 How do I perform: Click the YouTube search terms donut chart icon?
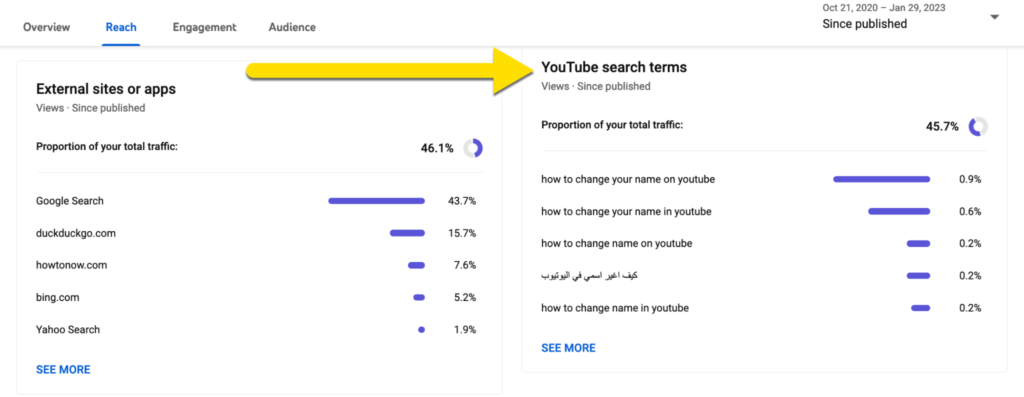(978, 127)
